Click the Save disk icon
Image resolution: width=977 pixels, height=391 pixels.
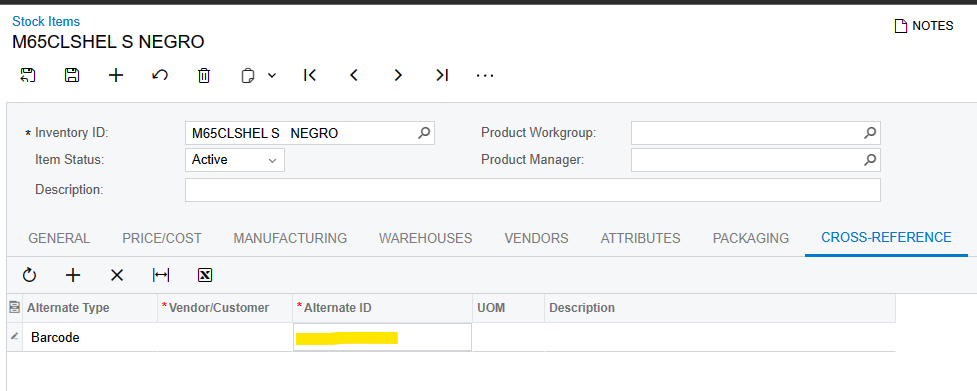[72, 75]
